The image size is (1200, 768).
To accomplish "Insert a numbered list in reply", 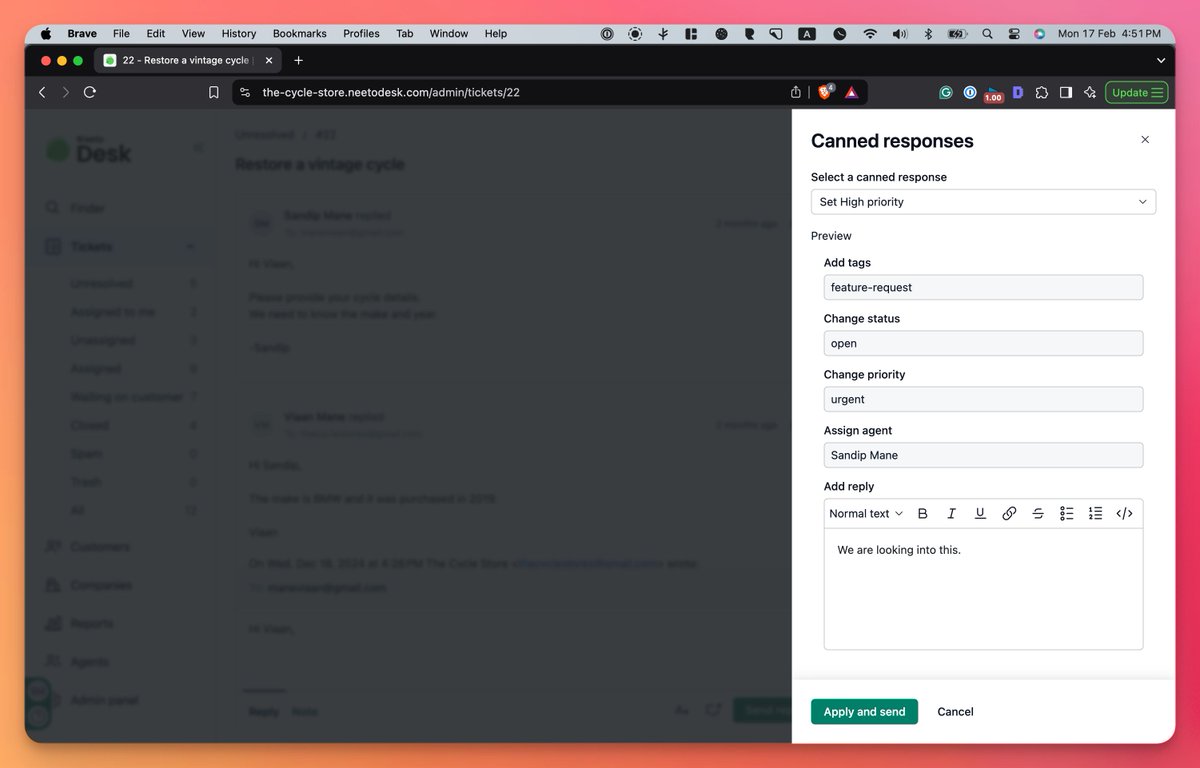I will (1095, 513).
